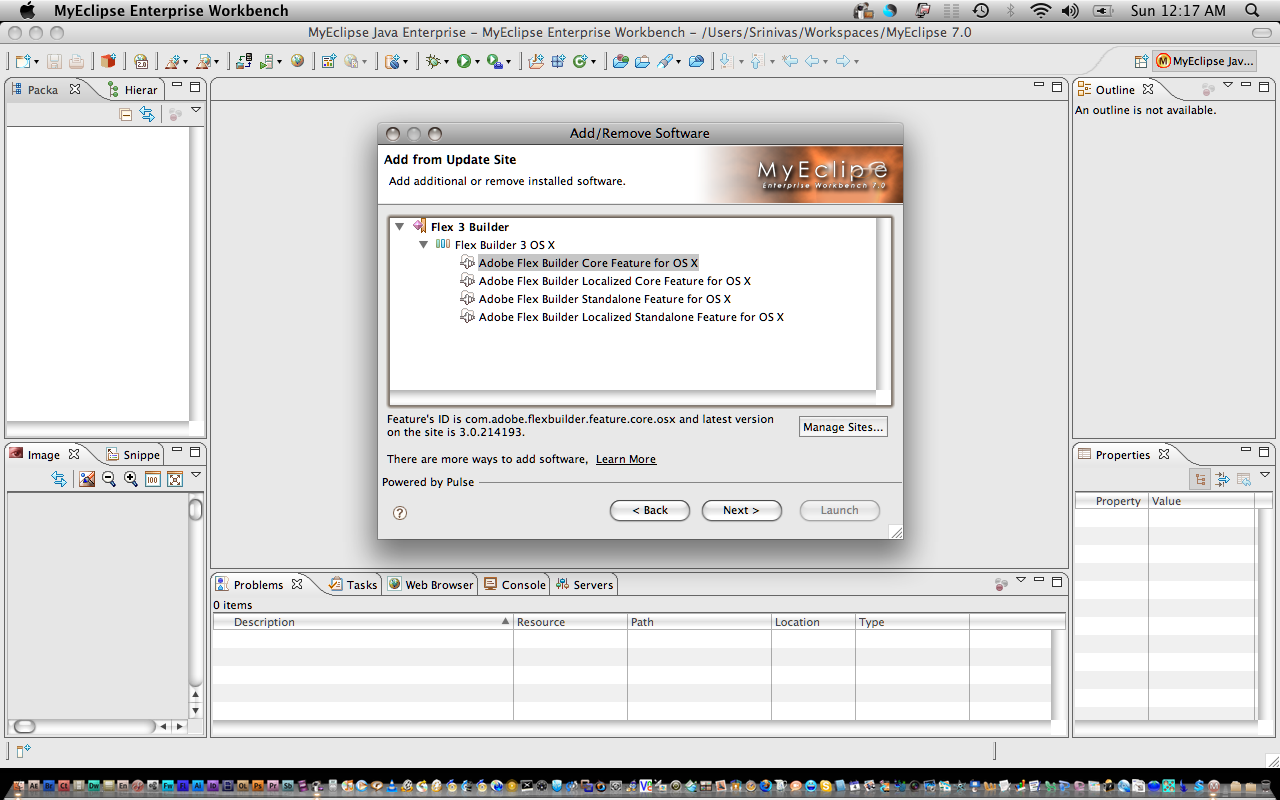
Task: Open the New file icon dropdown arrow
Action: (36, 62)
